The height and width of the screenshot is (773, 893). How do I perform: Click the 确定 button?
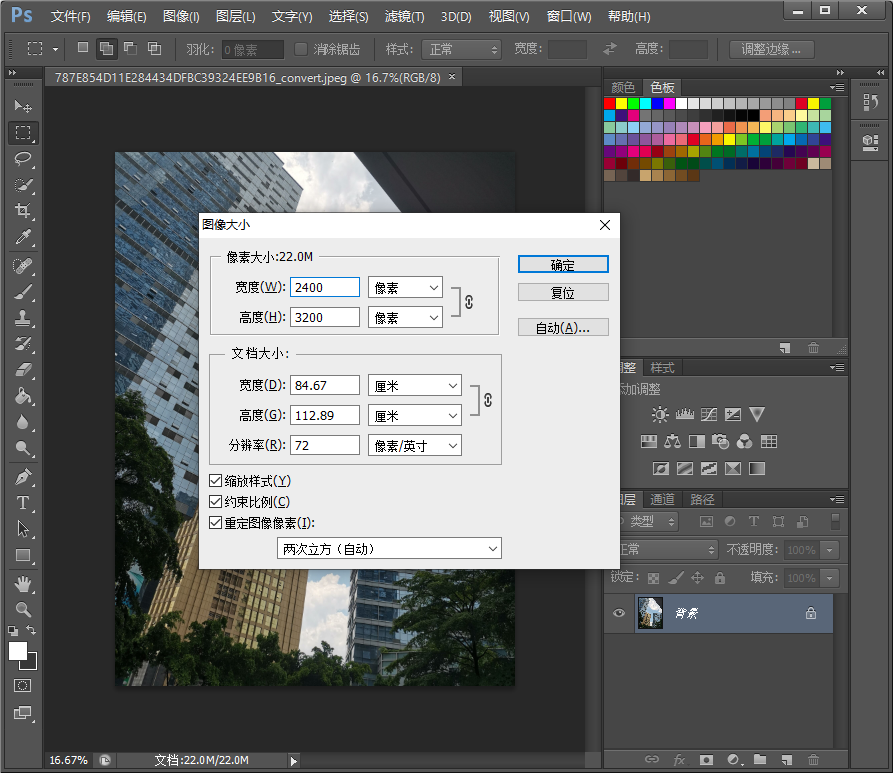pos(563,264)
